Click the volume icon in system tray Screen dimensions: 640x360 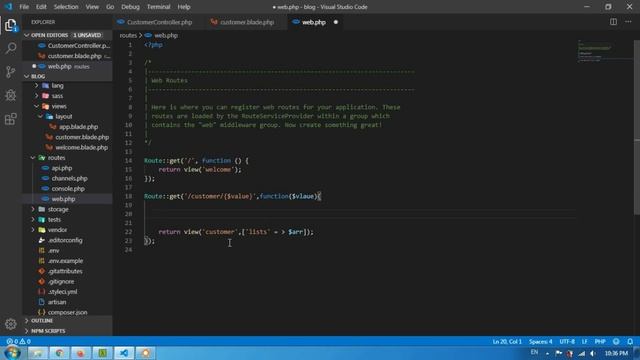(x=593, y=353)
